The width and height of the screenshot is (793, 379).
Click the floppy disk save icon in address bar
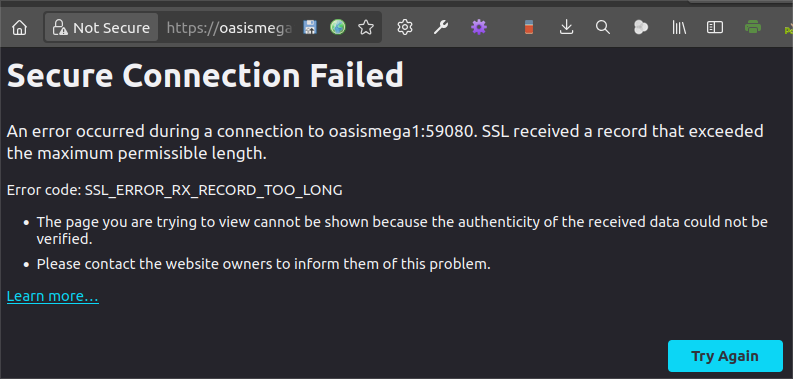(x=310, y=27)
